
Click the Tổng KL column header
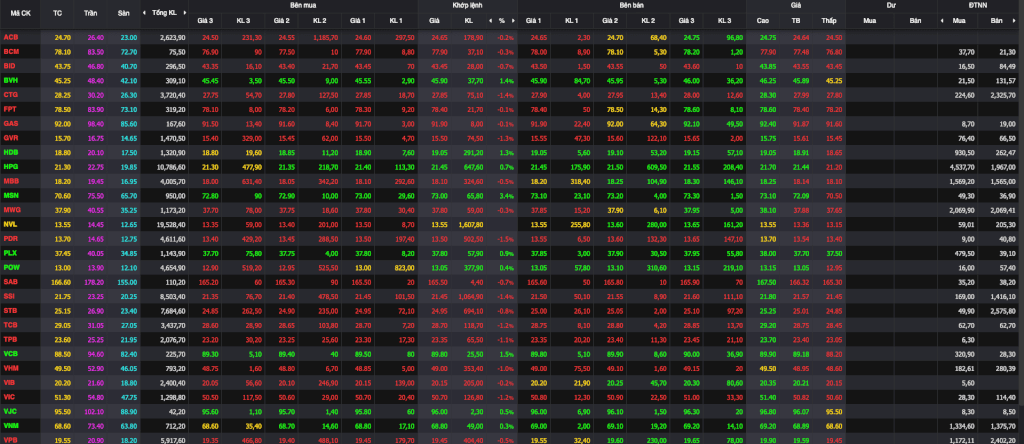(x=164, y=13)
